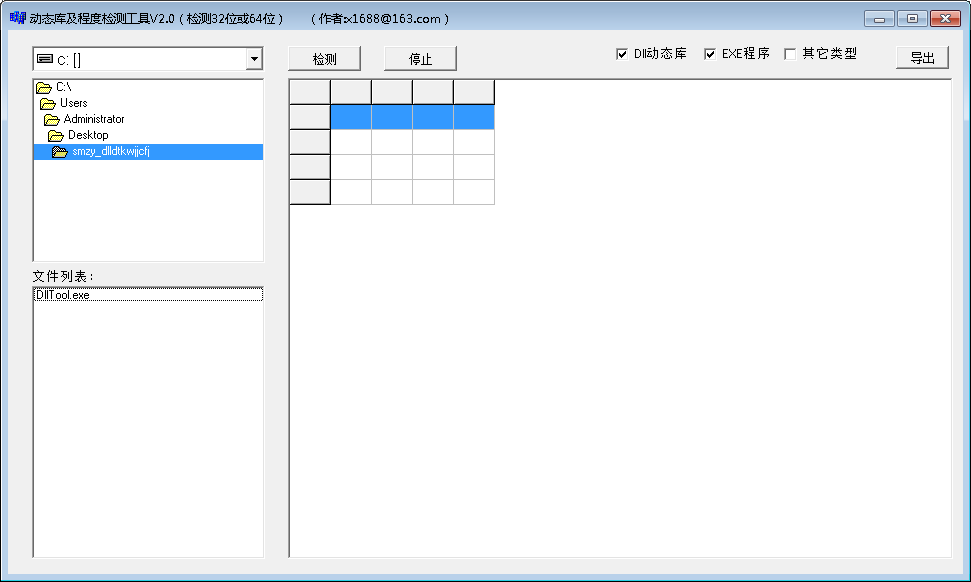The height and width of the screenshot is (582, 971).
Task: Click the top-left grid corner header cell
Action: tap(310, 92)
